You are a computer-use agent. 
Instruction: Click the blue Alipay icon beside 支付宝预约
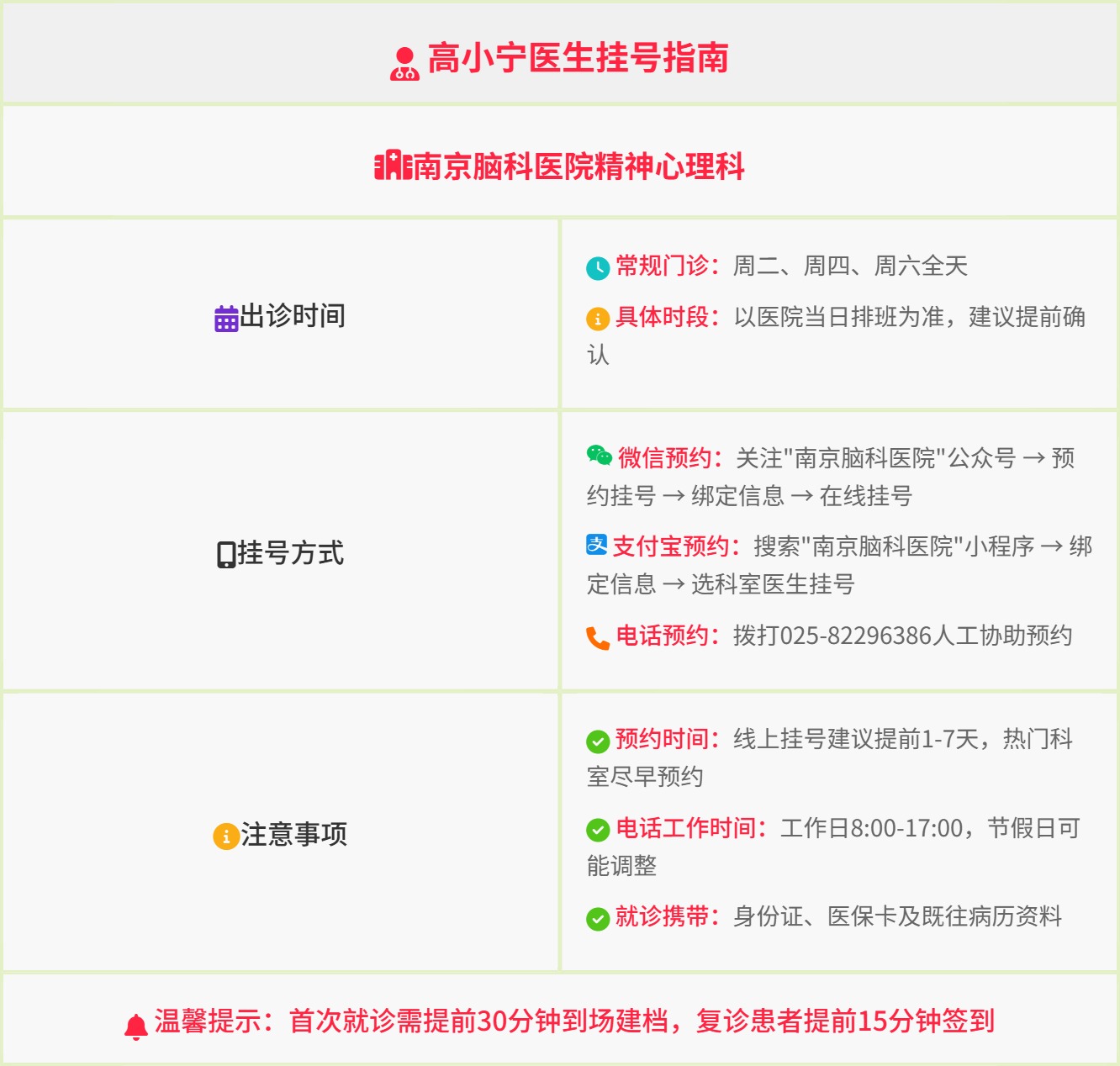click(597, 545)
